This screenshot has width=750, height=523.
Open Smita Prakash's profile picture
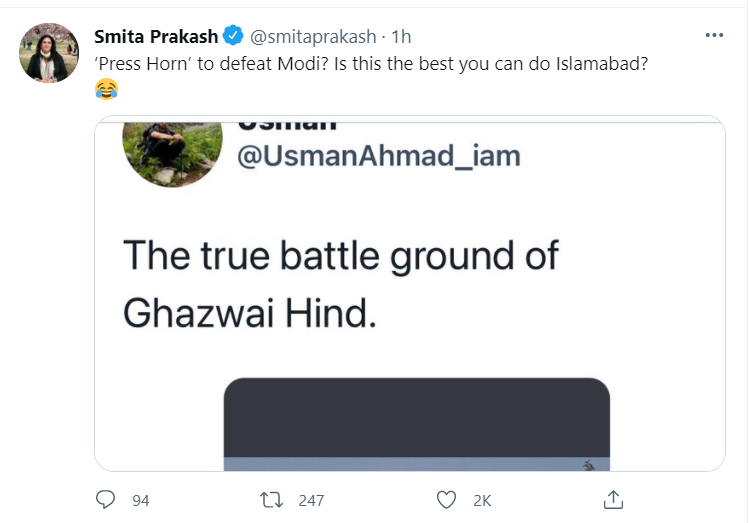pyautogui.click(x=49, y=52)
